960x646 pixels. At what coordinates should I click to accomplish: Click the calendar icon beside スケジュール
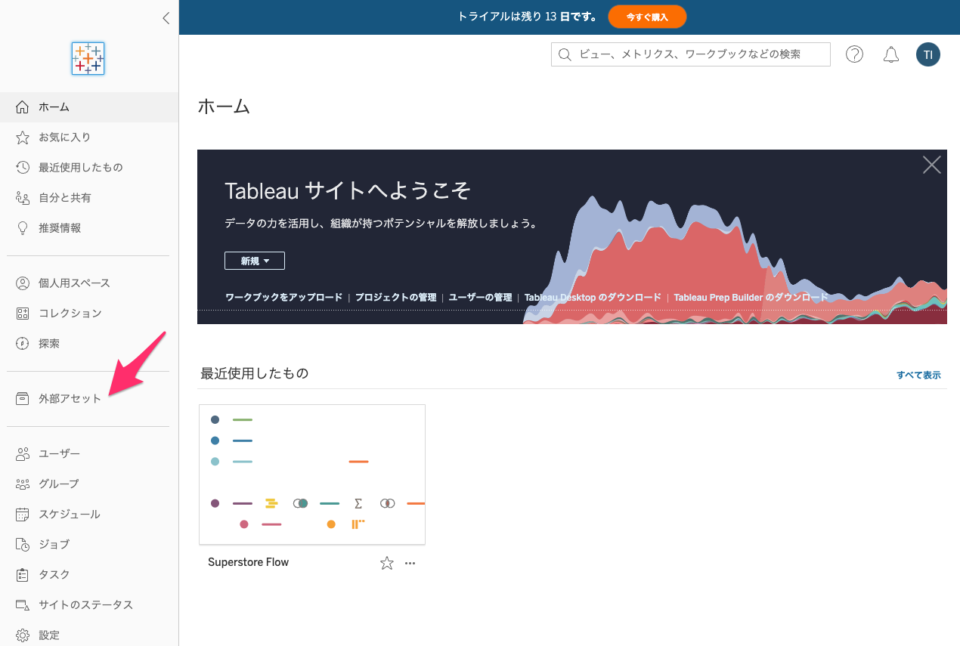(x=22, y=514)
